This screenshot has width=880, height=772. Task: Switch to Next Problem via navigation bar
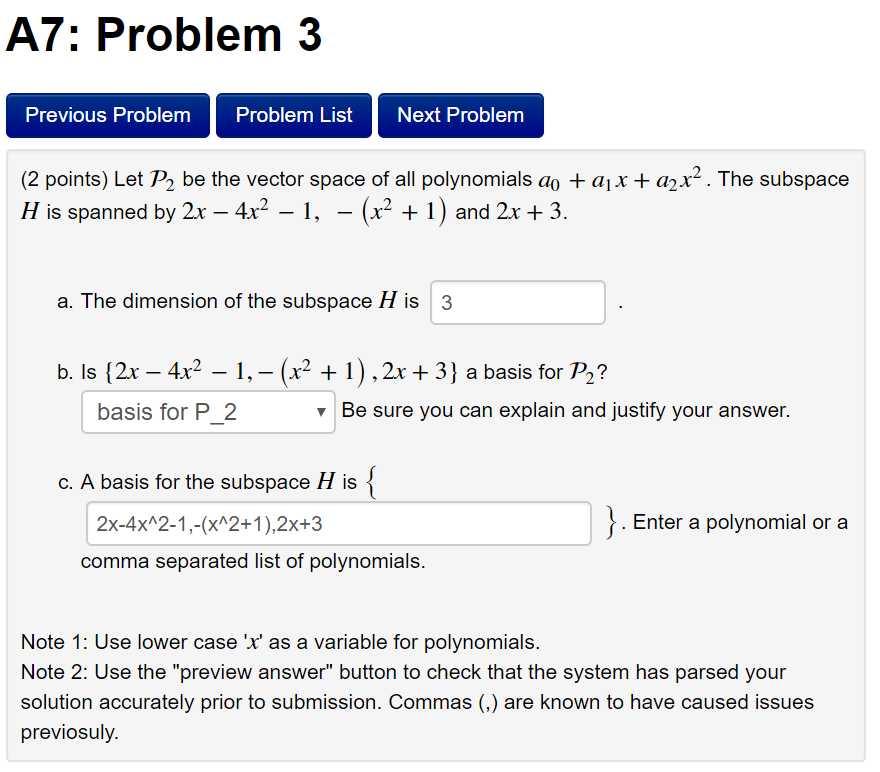[x=460, y=115]
